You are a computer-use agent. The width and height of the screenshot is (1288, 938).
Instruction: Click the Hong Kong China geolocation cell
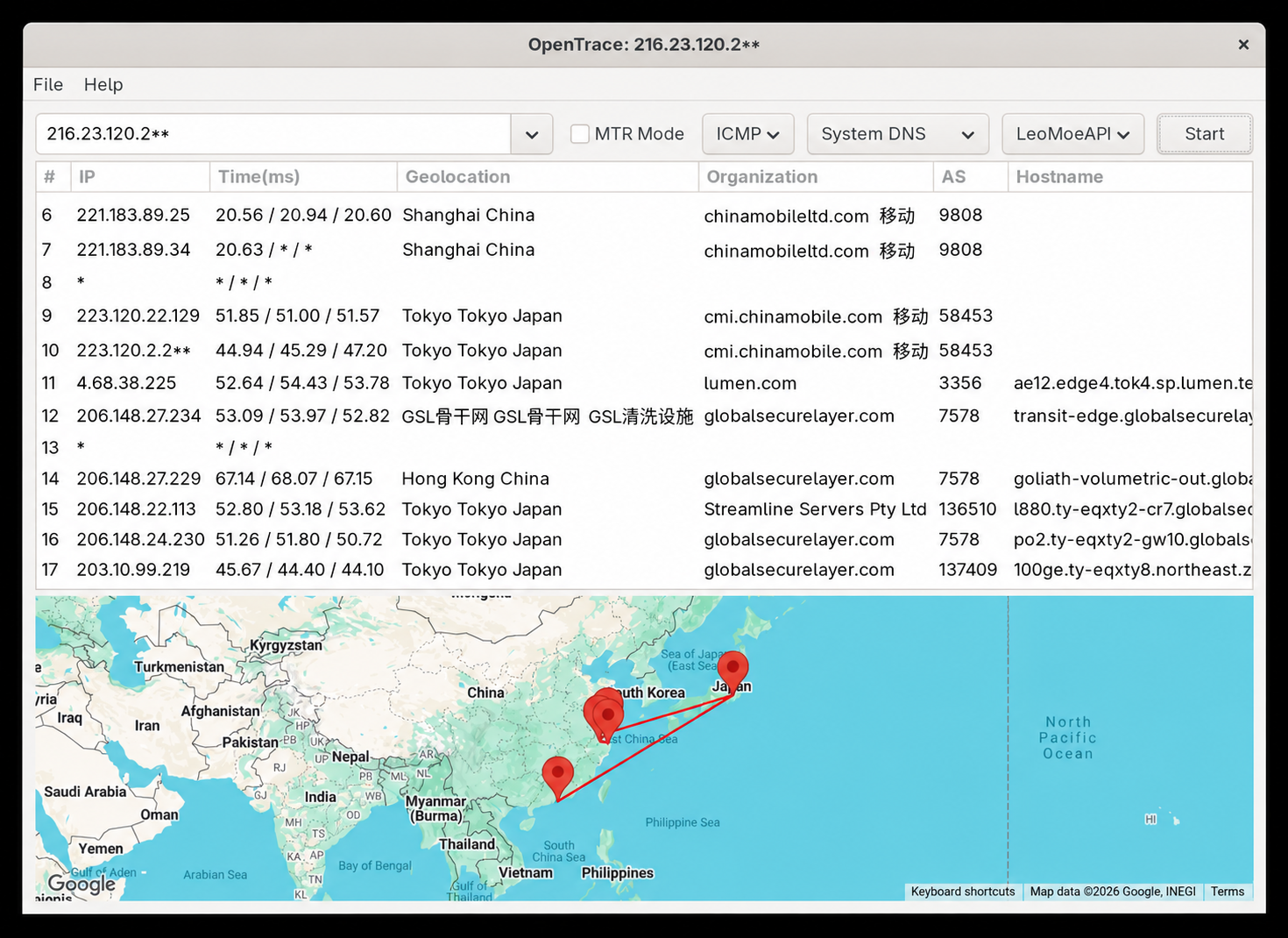pos(476,479)
